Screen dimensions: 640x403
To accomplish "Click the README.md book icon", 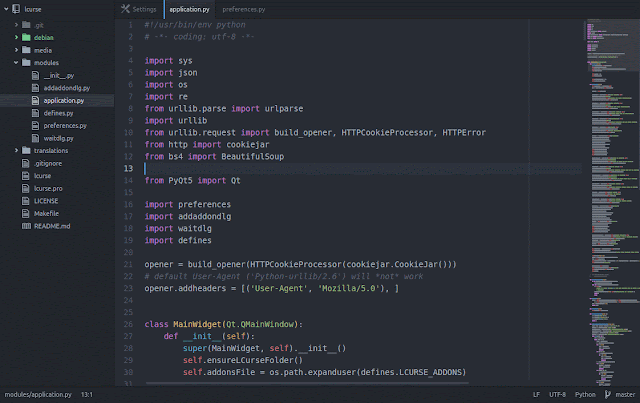I will tap(26, 226).
